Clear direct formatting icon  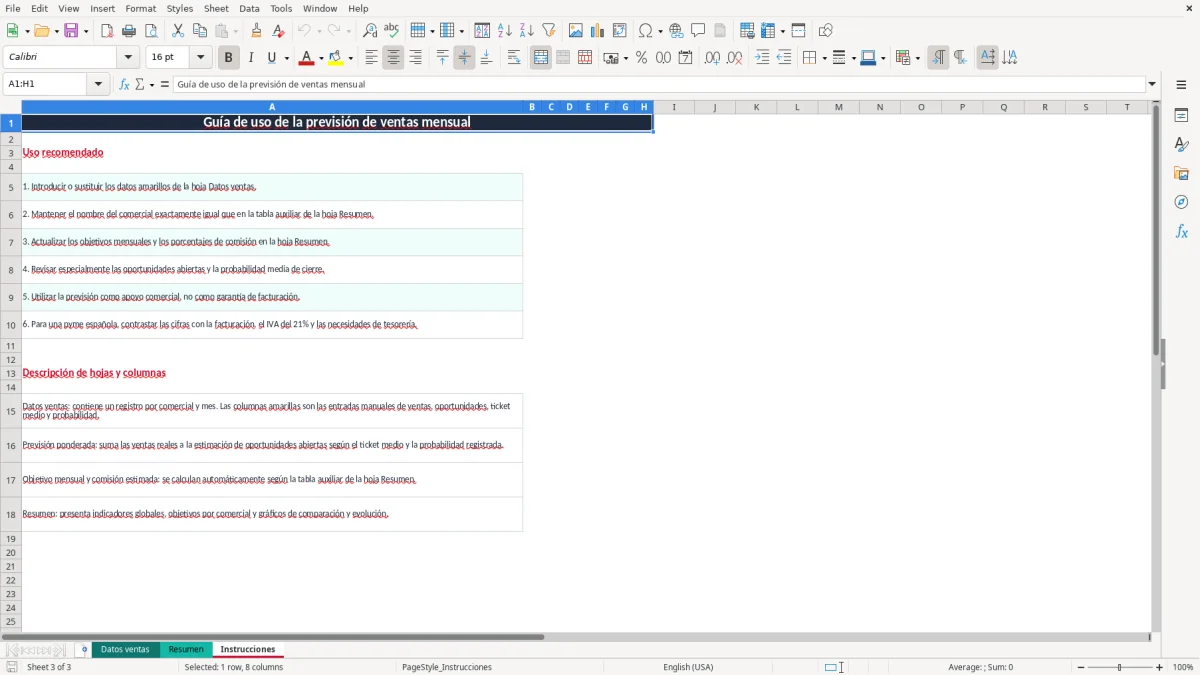[279, 31]
